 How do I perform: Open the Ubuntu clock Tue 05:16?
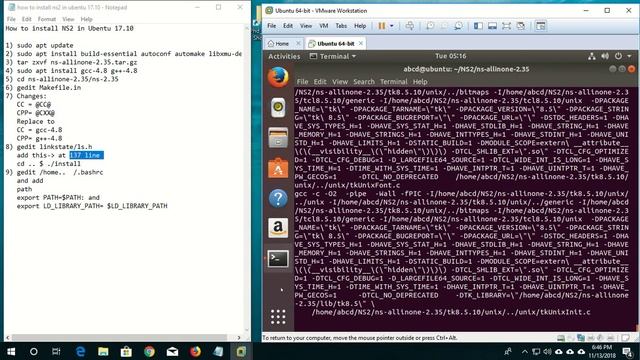[450, 56]
